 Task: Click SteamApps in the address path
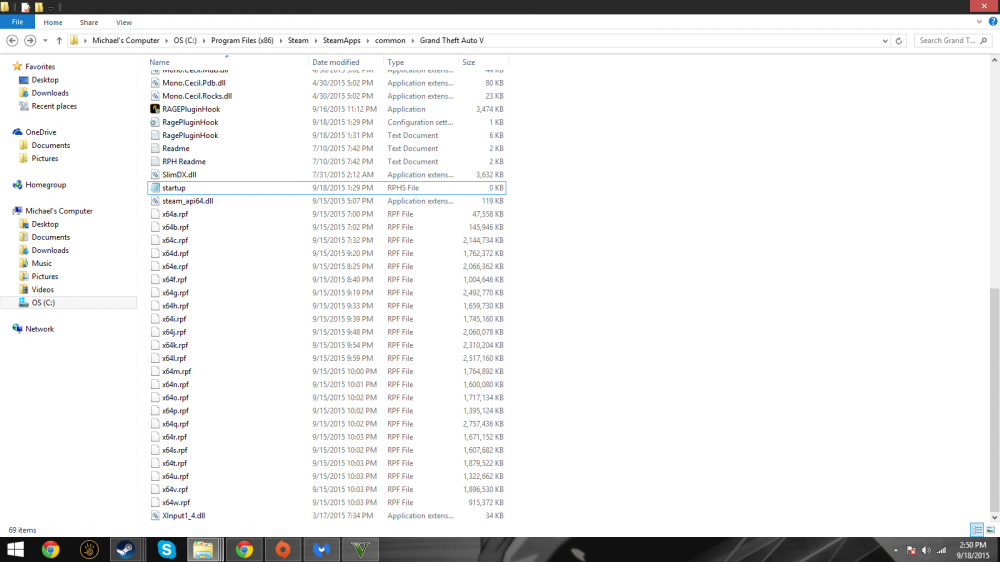pyautogui.click(x=341, y=40)
